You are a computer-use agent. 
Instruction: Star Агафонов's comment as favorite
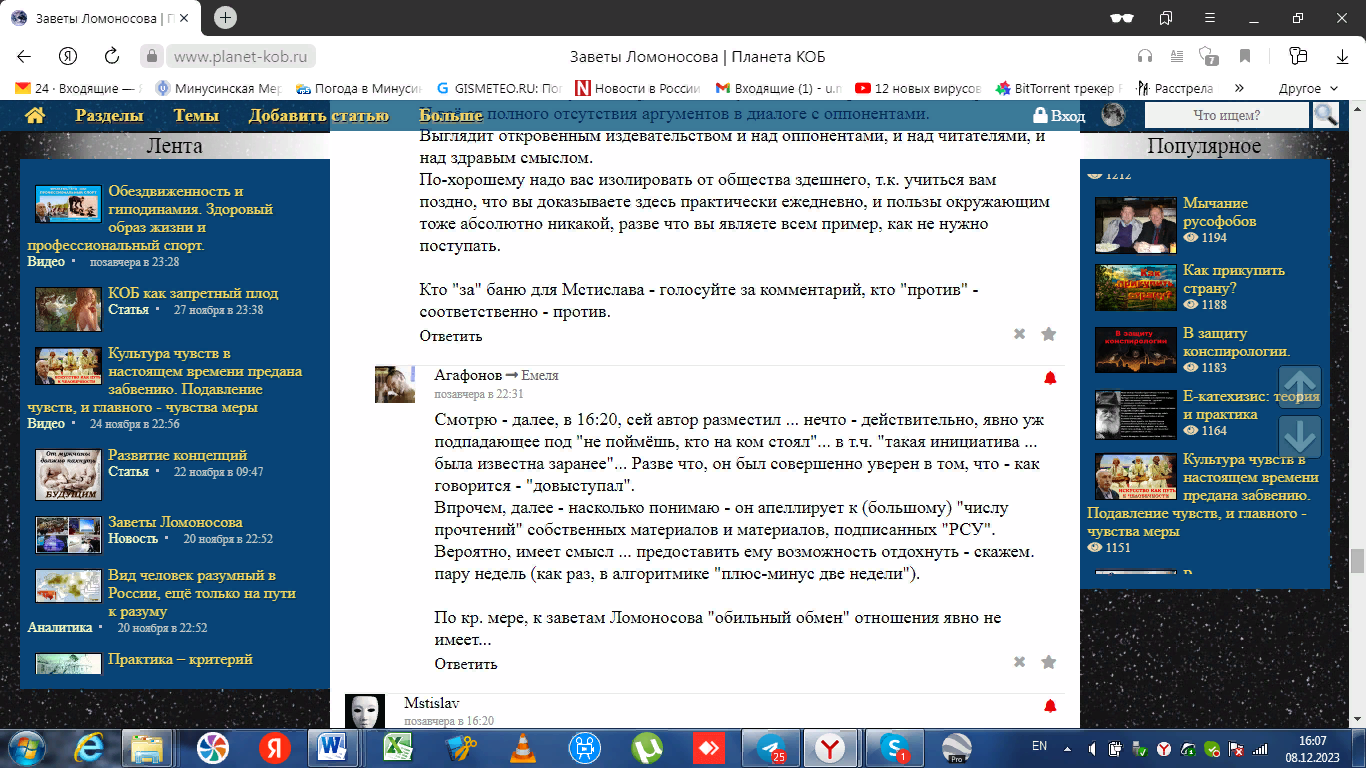(1048, 662)
